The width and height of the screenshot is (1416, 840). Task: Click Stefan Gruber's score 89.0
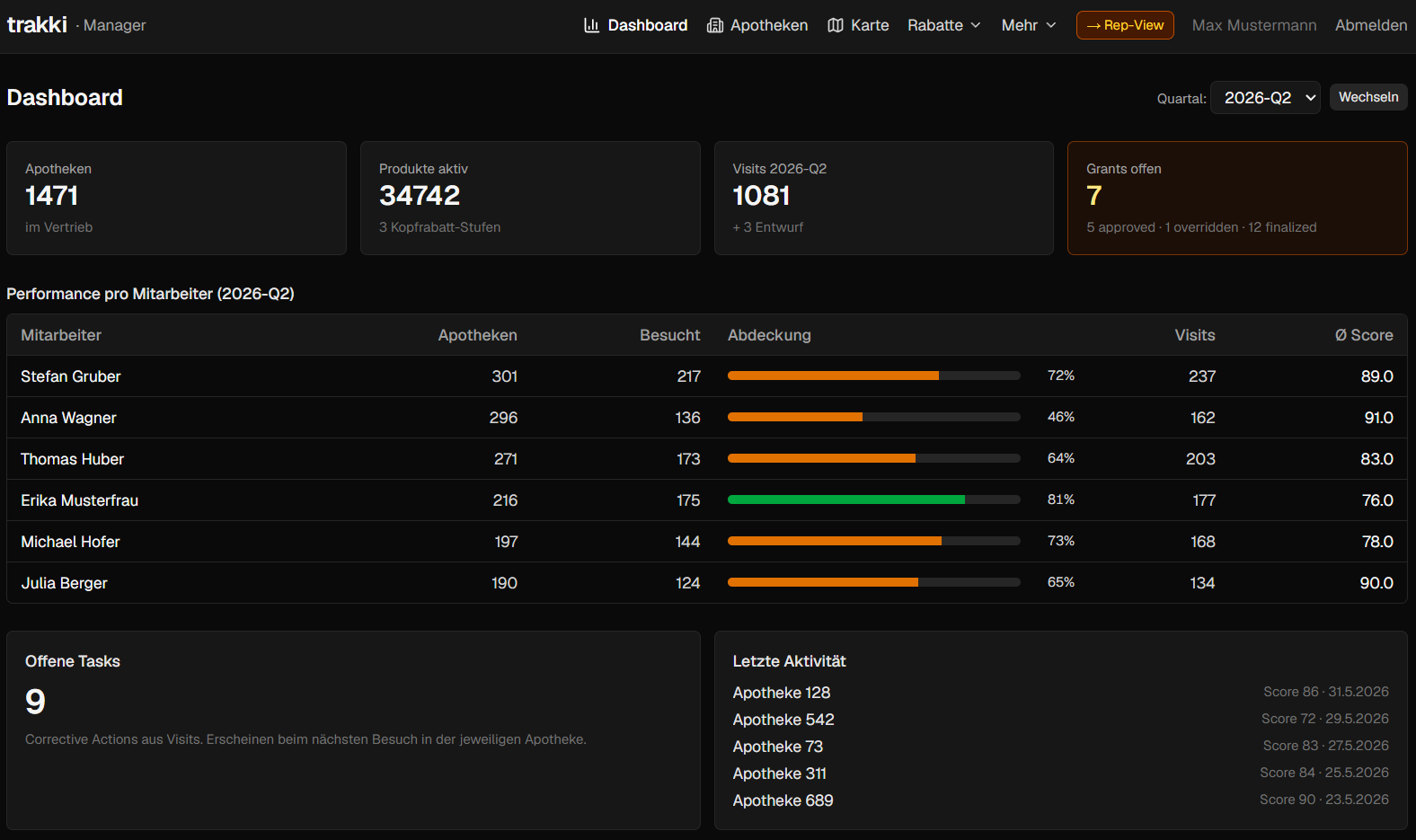click(x=1376, y=376)
